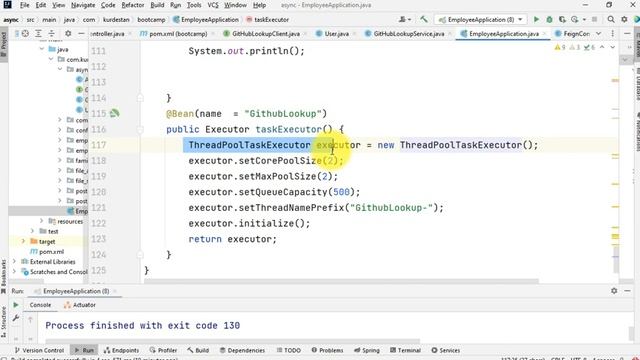Open the Terminal tool window
The image size is (640, 360).
pyautogui.click(x=405, y=350)
